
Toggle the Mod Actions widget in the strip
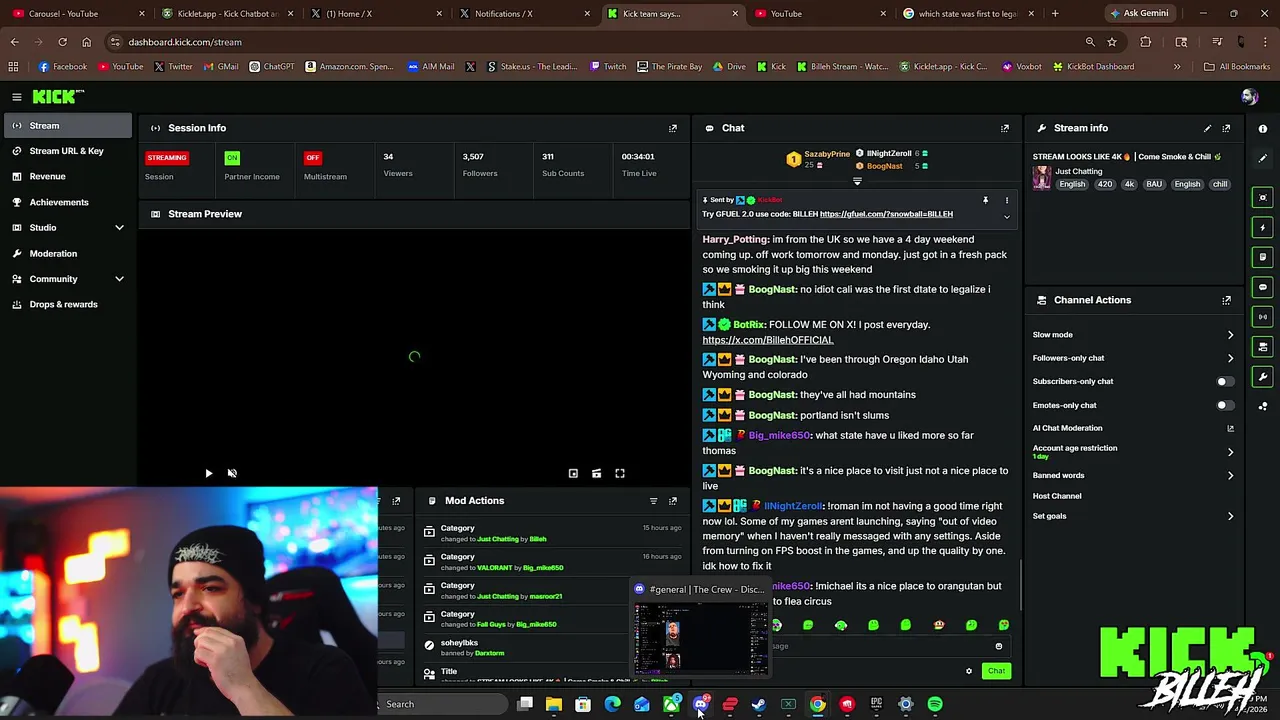pyautogui.click(x=1263, y=257)
